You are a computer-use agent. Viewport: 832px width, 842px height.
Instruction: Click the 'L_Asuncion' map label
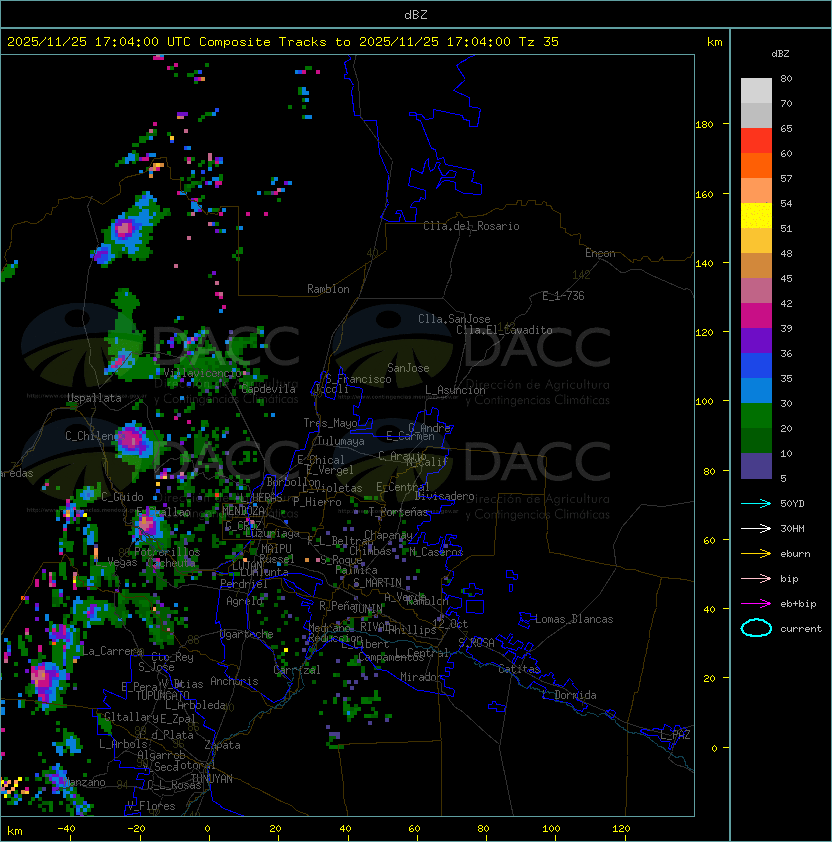point(455,390)
